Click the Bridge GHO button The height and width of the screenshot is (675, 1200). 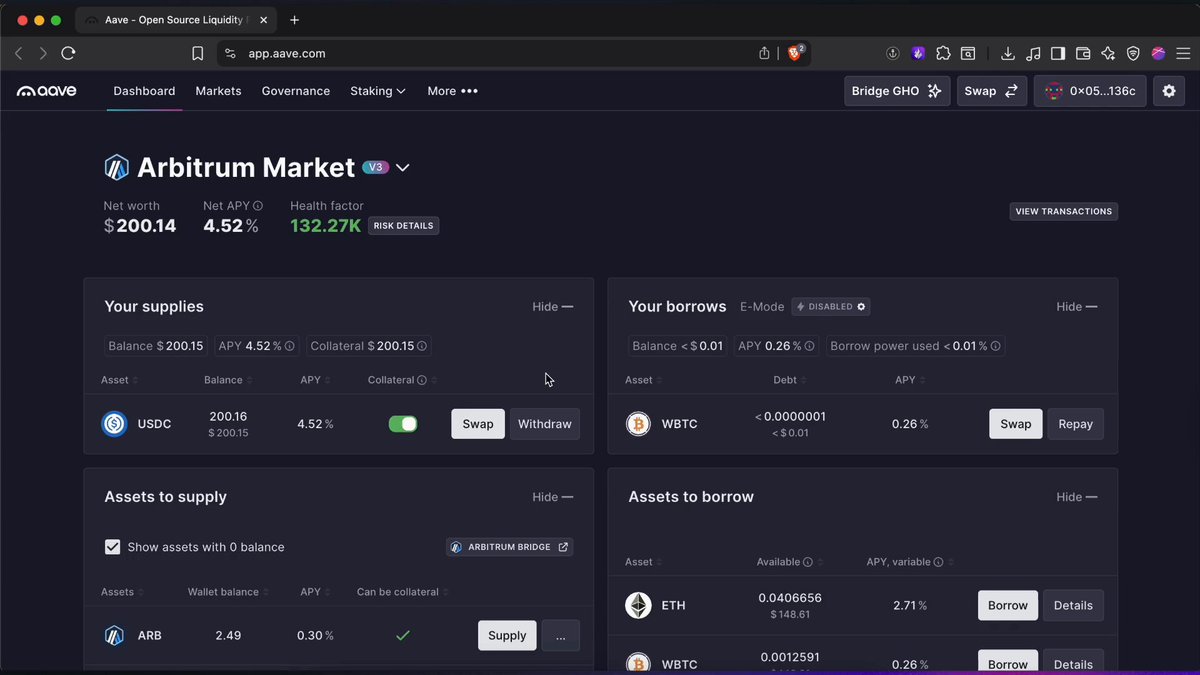point(897,91)
